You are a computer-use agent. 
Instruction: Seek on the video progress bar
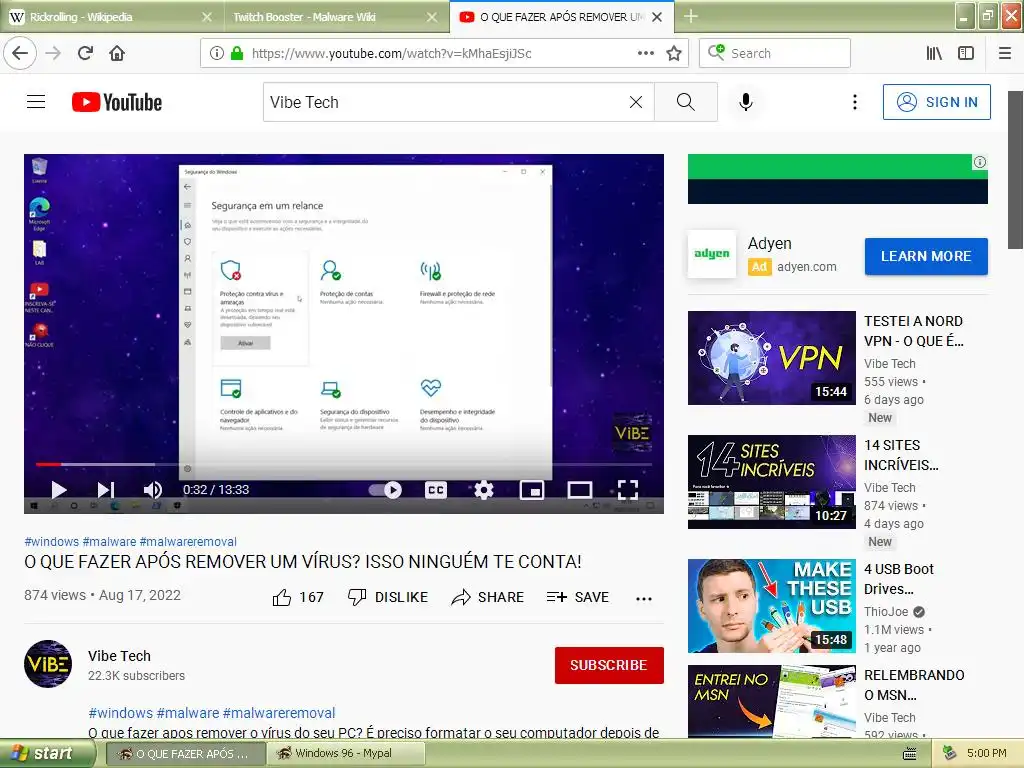tap(344, 464)
